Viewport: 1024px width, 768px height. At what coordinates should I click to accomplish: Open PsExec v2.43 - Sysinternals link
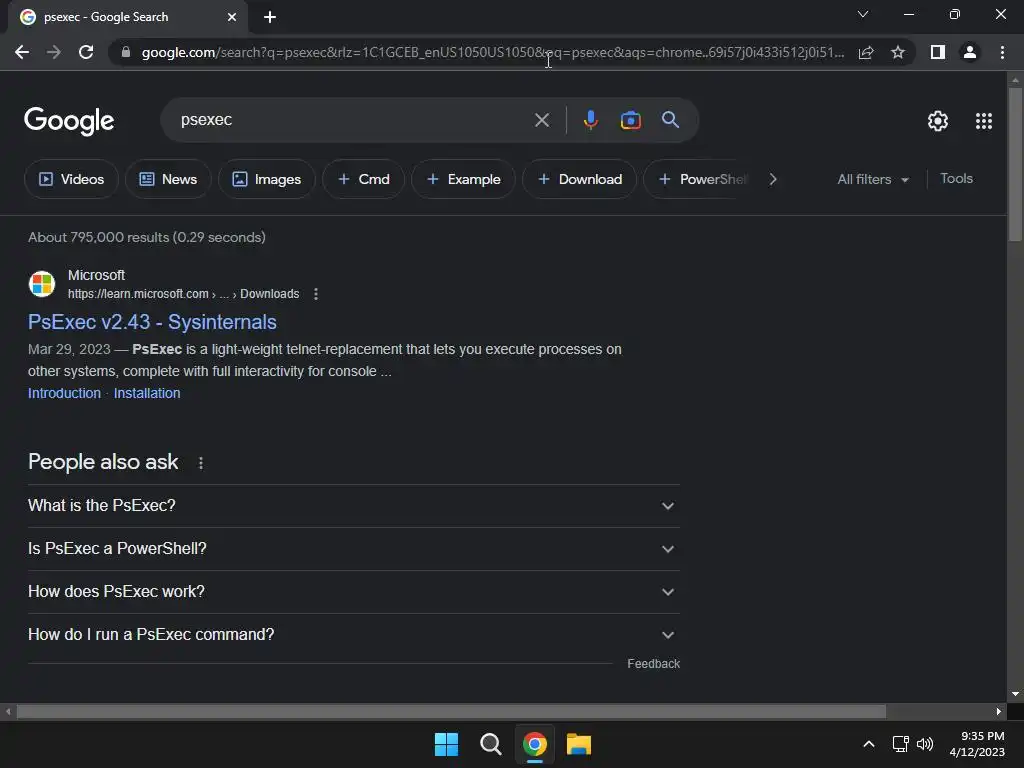click(x=152, y=322)
